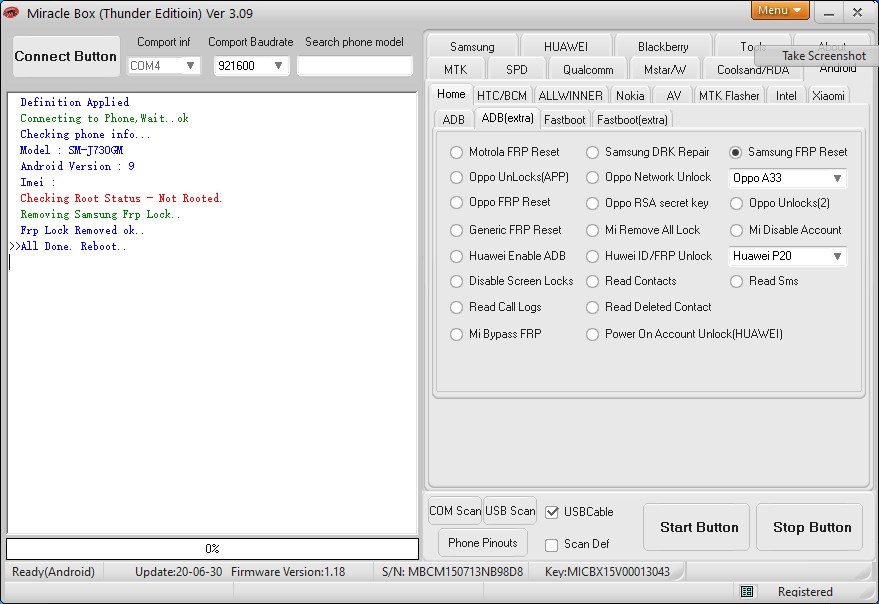Click the Phone Pinouts button
This screenshot has height=604, width=879.
pos(483,543)
